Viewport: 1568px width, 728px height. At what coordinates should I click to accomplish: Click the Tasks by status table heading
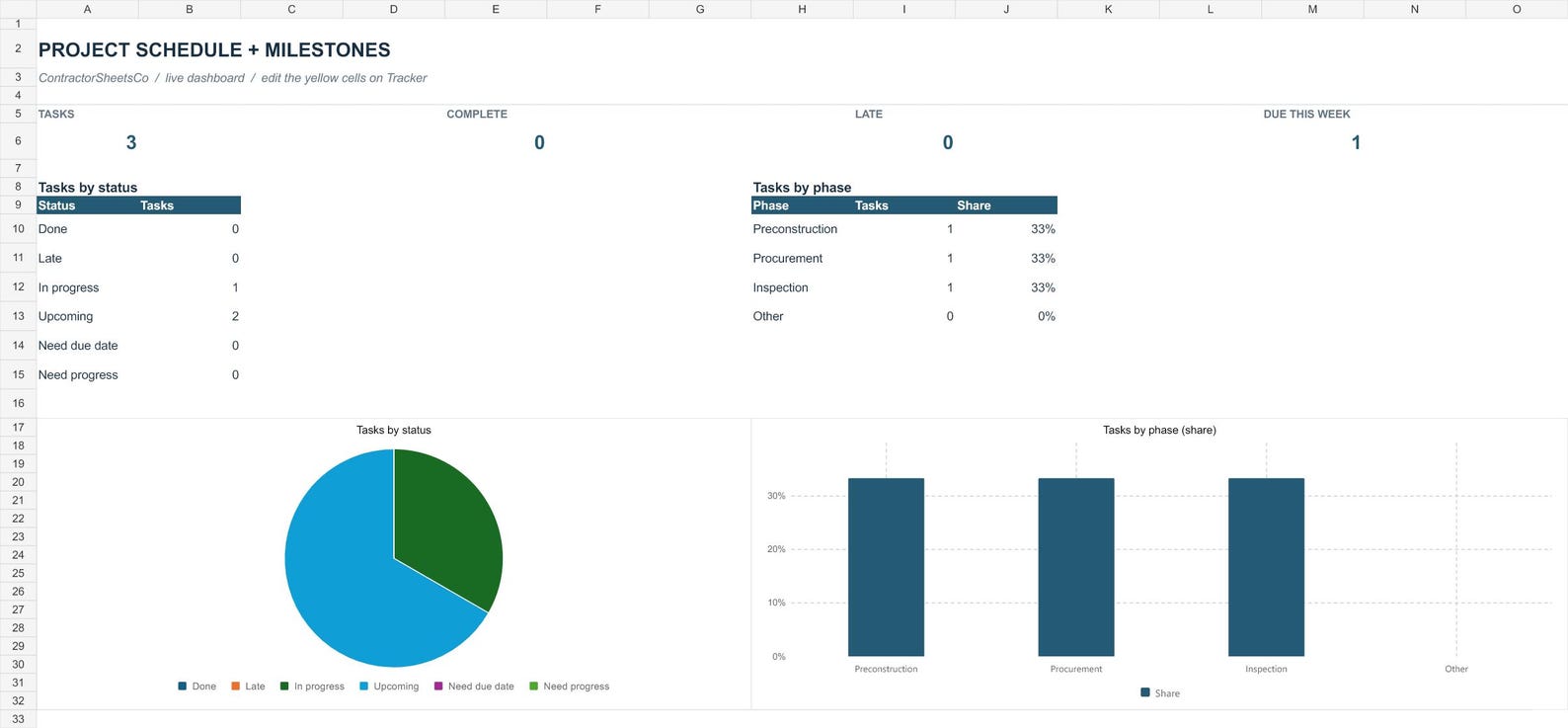pyautogui.click(x=88, y=188)
